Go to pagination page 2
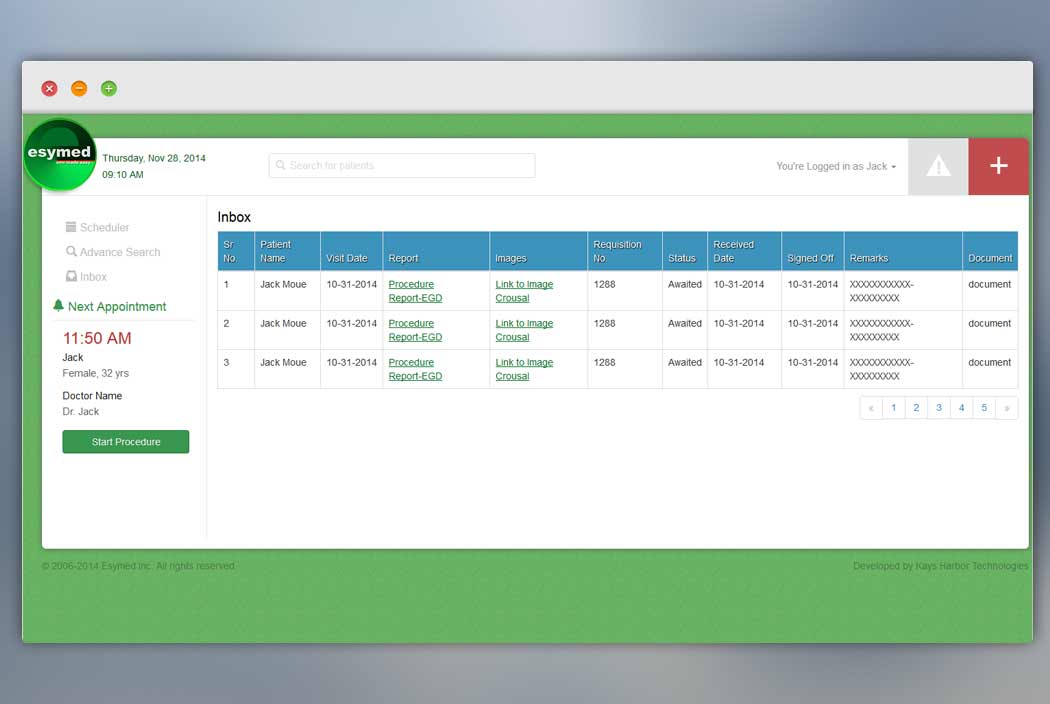This screenshot has height=704, width=1050. pos(916,408)
